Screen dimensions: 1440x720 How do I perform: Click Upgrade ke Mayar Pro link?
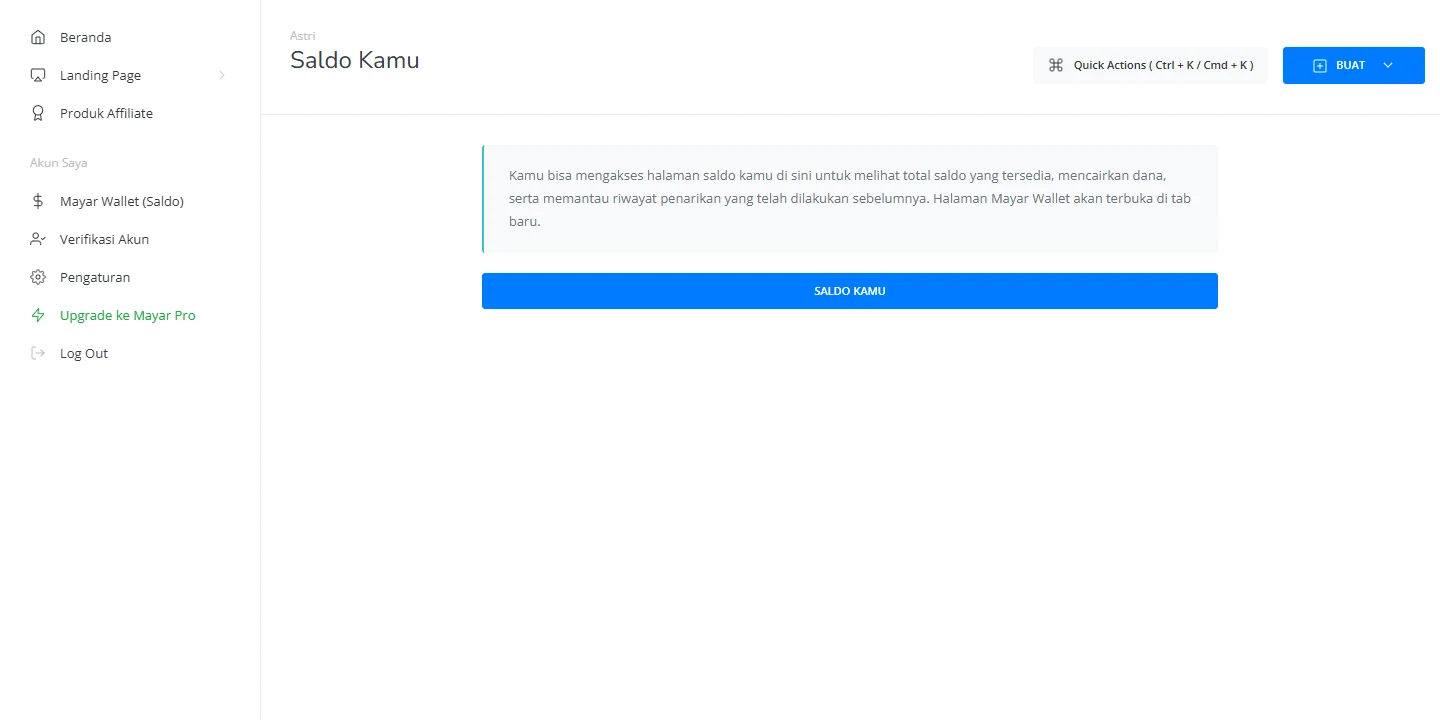coord(128,315)
